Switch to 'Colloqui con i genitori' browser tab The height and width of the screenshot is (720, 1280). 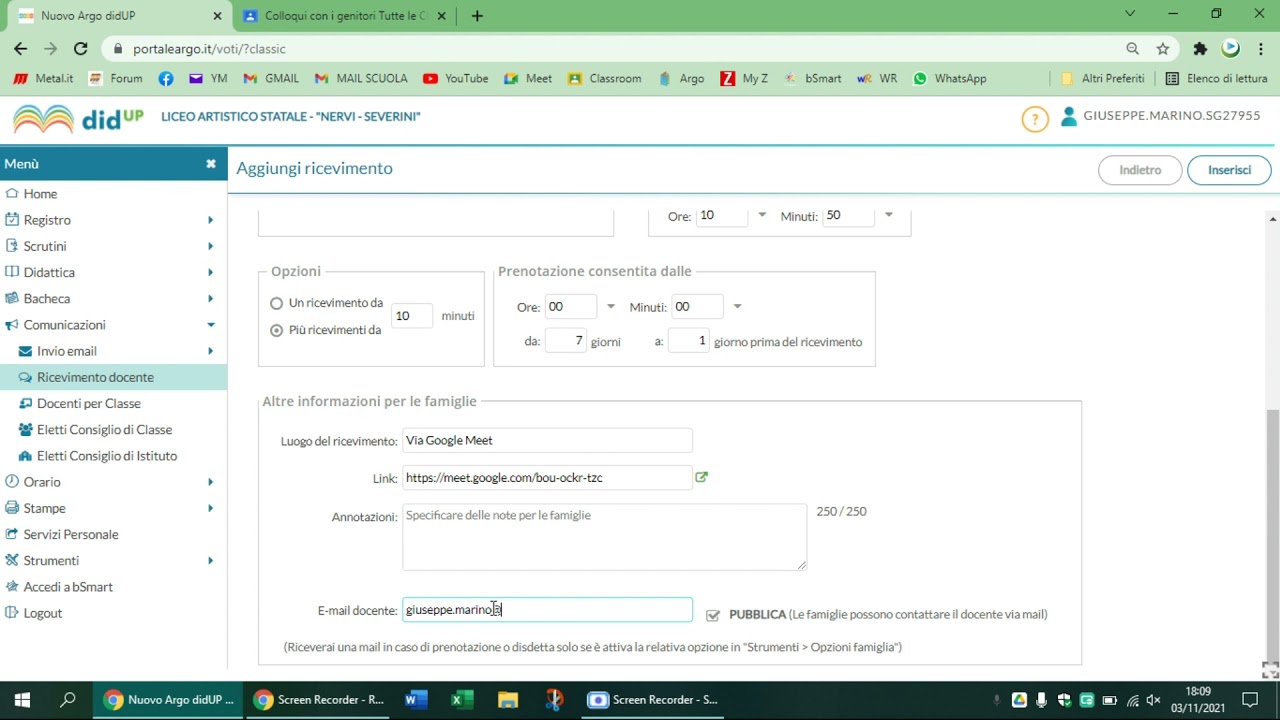tap(345, 16)
